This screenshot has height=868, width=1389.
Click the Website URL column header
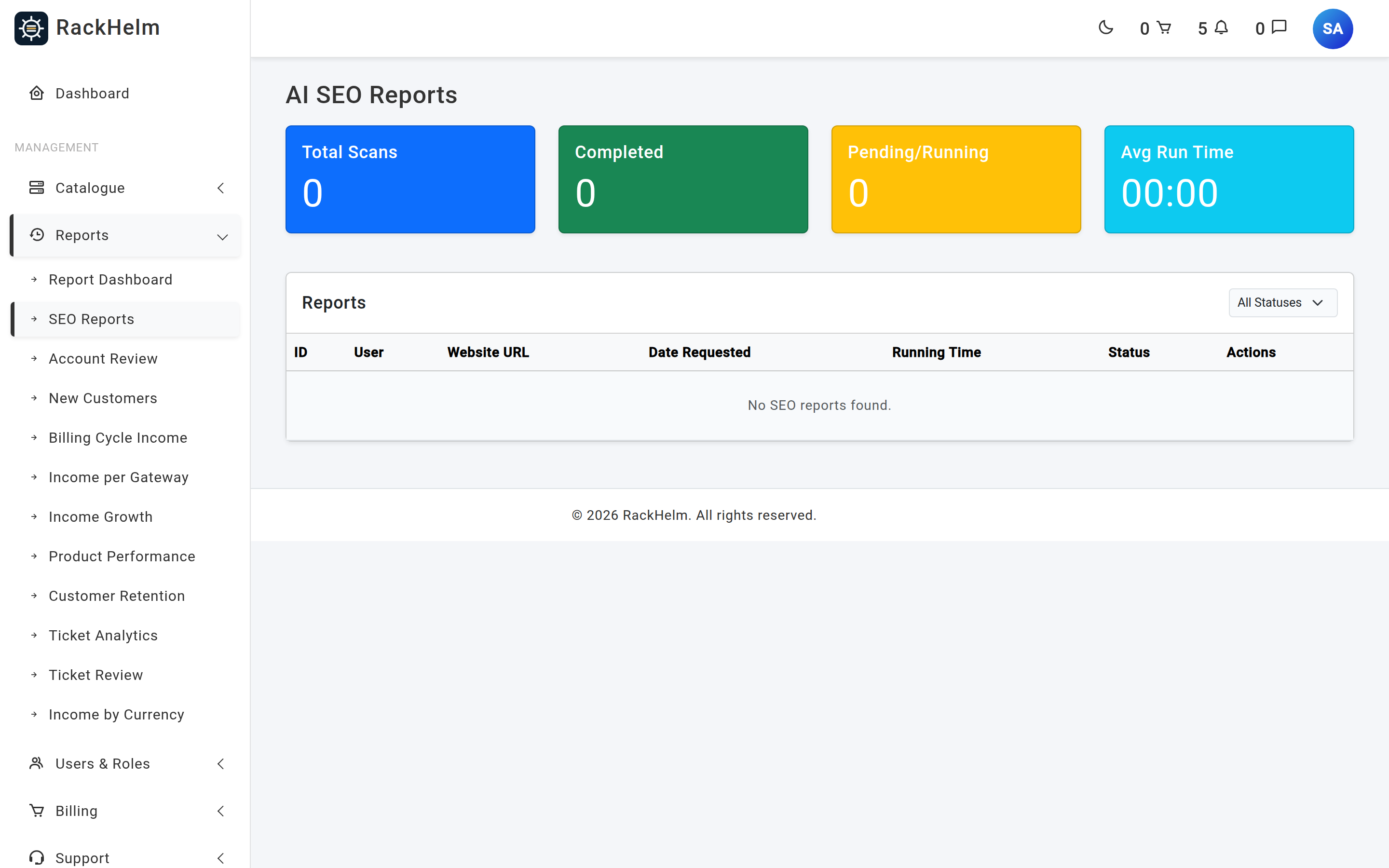[488, 353]
